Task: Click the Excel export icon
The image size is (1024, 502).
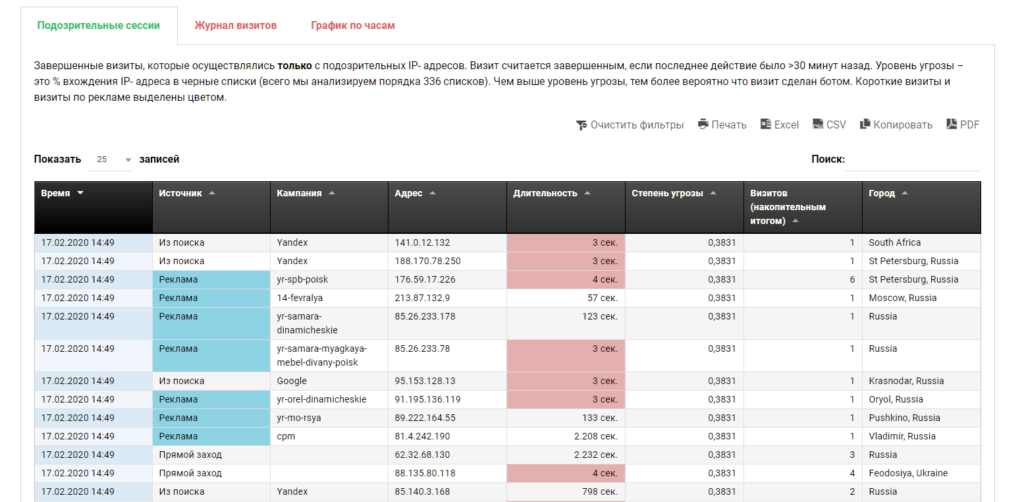Action: tap(766, 125)
